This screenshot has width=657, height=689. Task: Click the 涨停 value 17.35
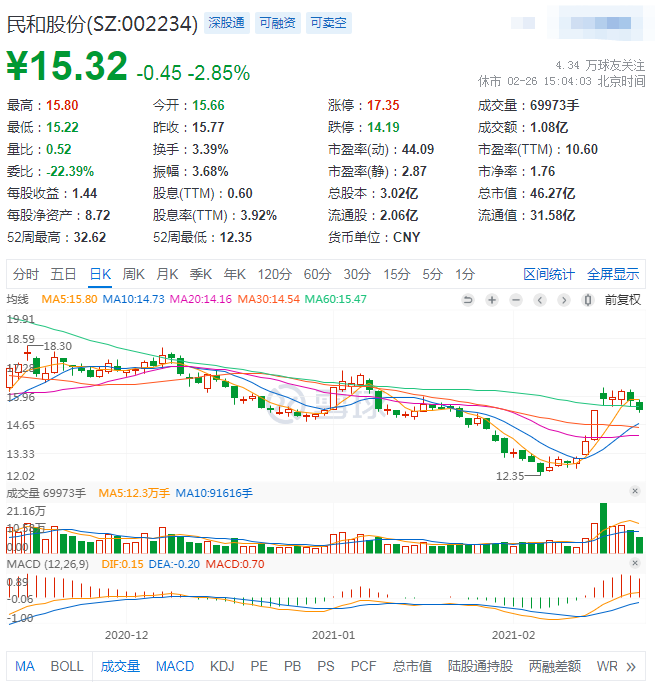coord(383,105)
